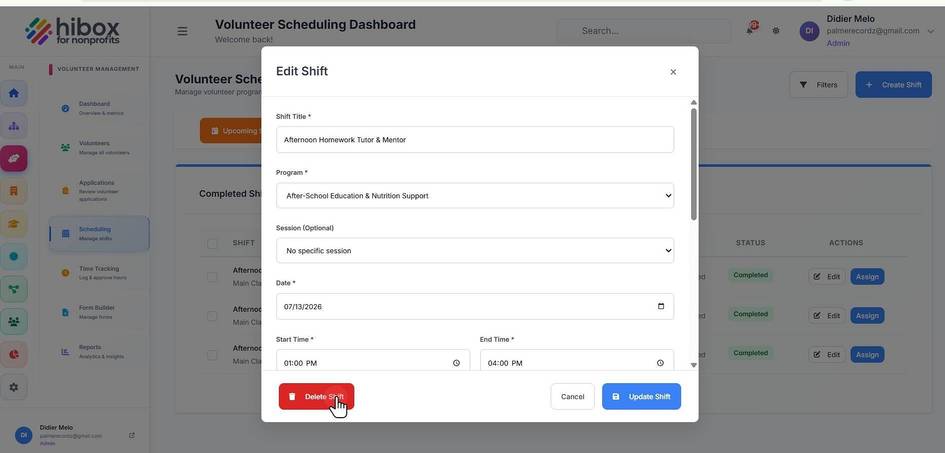The image size is (945, 453).
Task: Open Form Builder in volunteer menu
Action: 99,312
